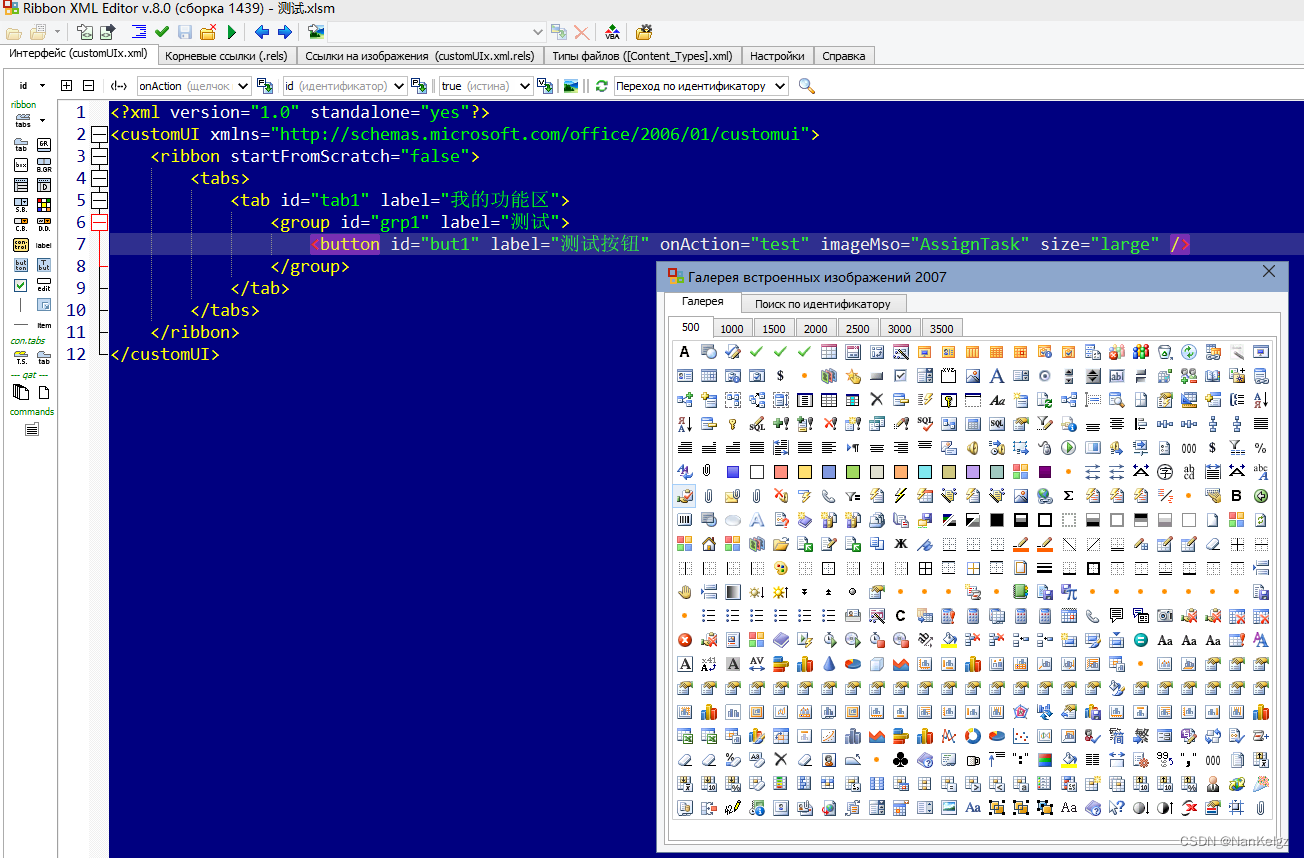Image resolution: width=1304 pixels, height=858 pixels.
Task: Save the document using the floppy disk icon
Action: (185, 31)
